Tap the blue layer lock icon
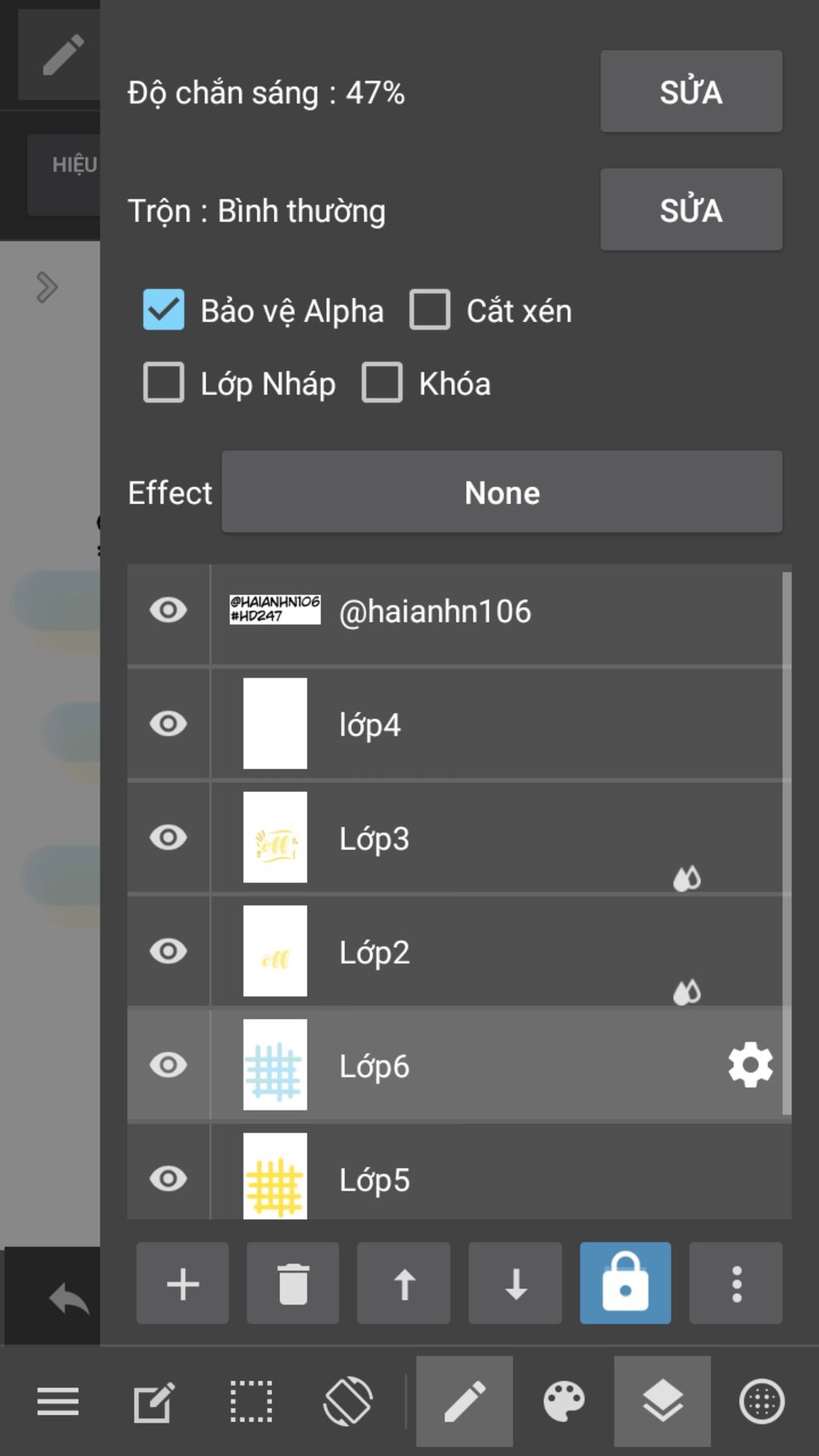 (625, 1283)
